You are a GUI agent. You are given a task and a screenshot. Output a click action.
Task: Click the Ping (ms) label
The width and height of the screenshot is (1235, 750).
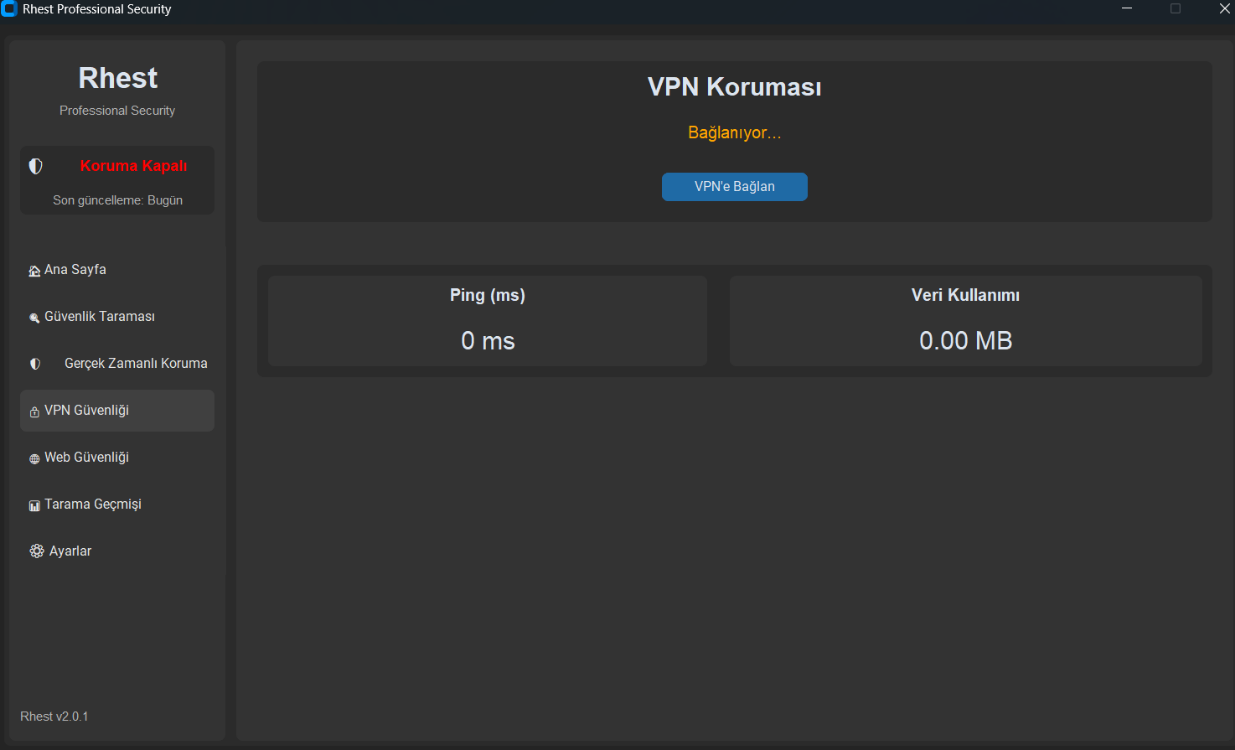coord(487,295)
